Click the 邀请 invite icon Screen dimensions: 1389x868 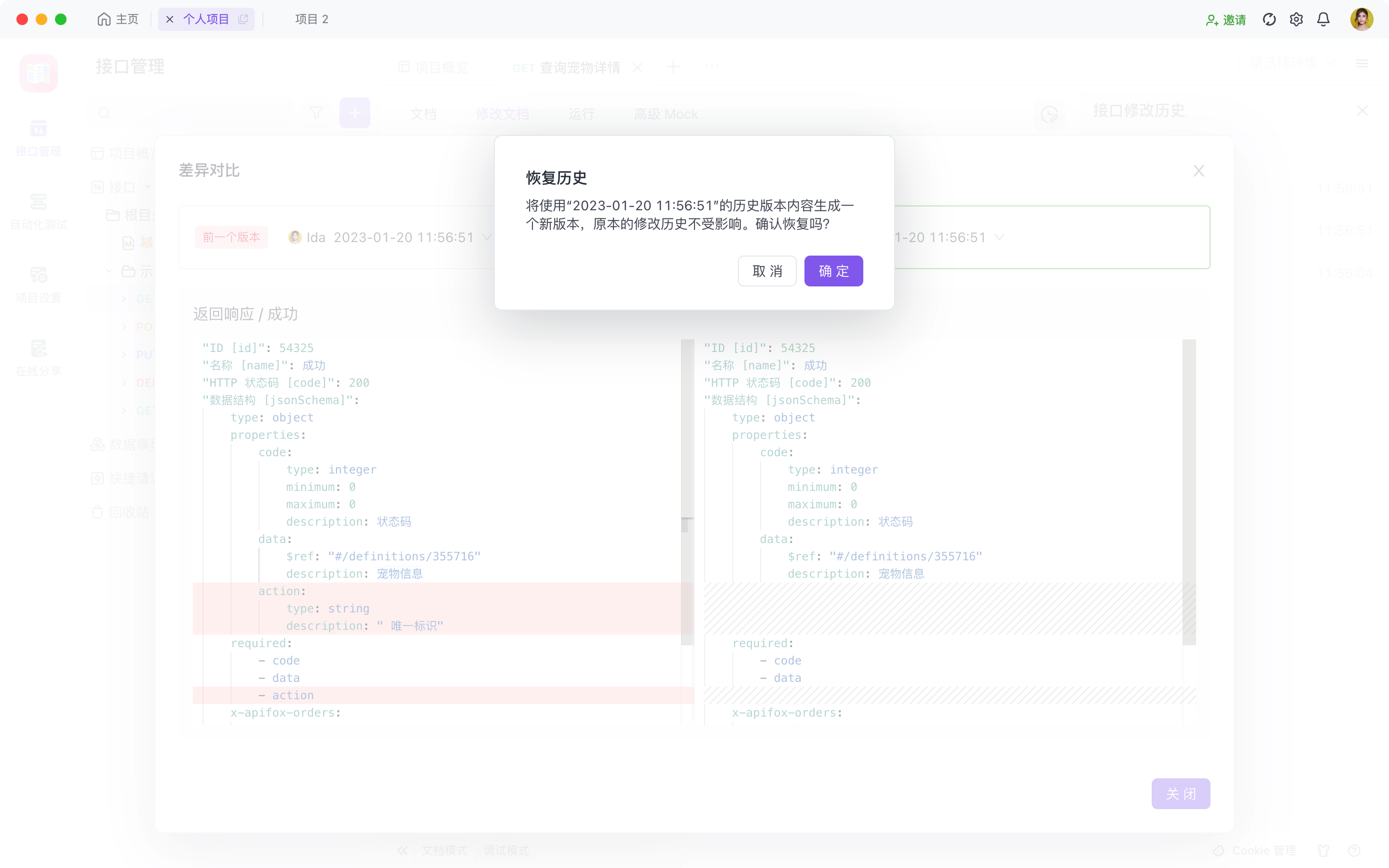(1212, 20)
